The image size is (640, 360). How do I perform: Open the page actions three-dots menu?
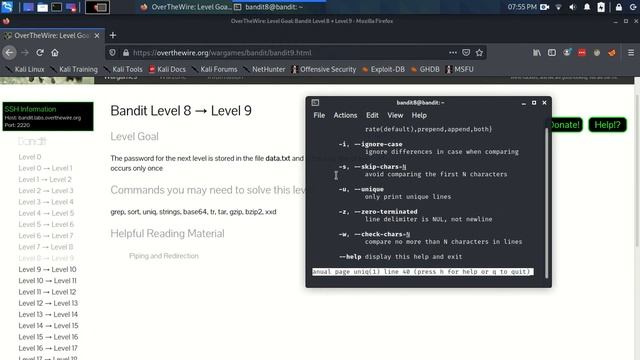tap(453, 53)
